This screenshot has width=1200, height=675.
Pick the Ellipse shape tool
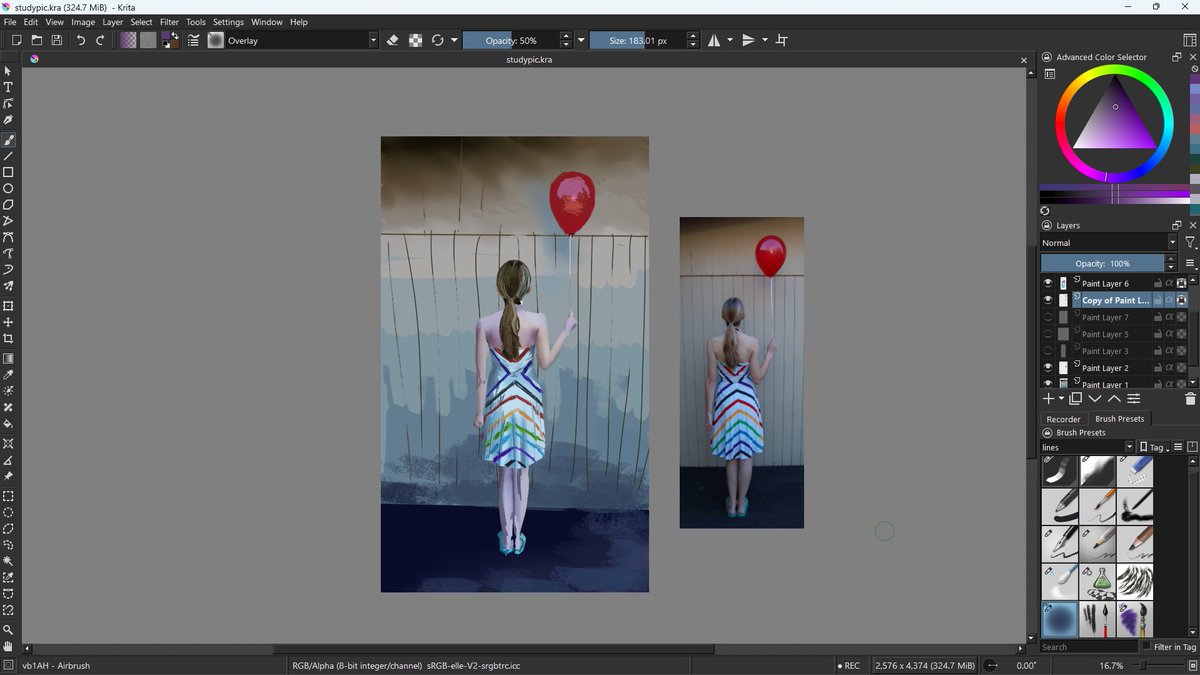pos(8,188)
